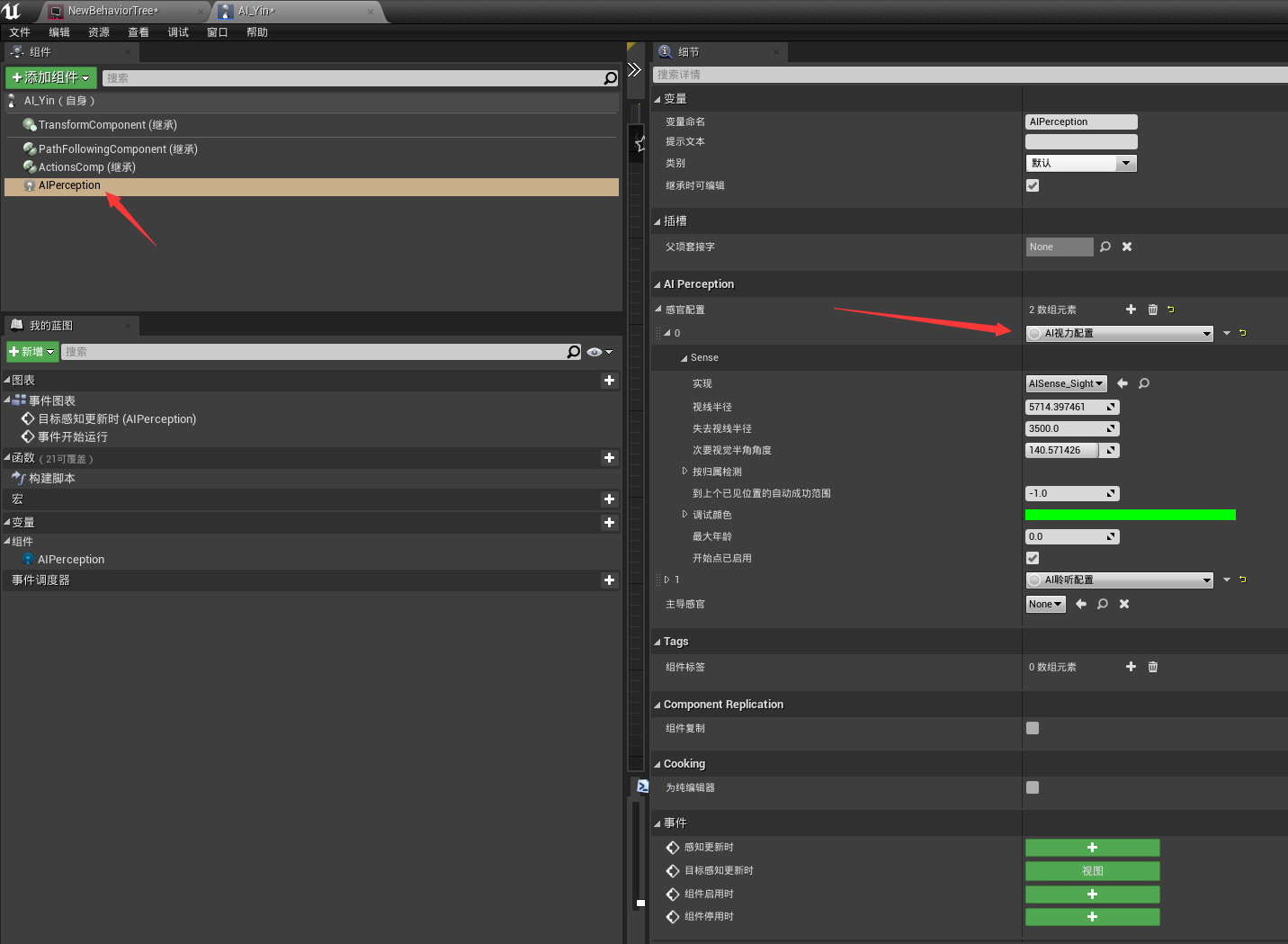1288x944 pixels.
Task: Open the AI视力配置 class dropdown
Action: [1120, 333]
